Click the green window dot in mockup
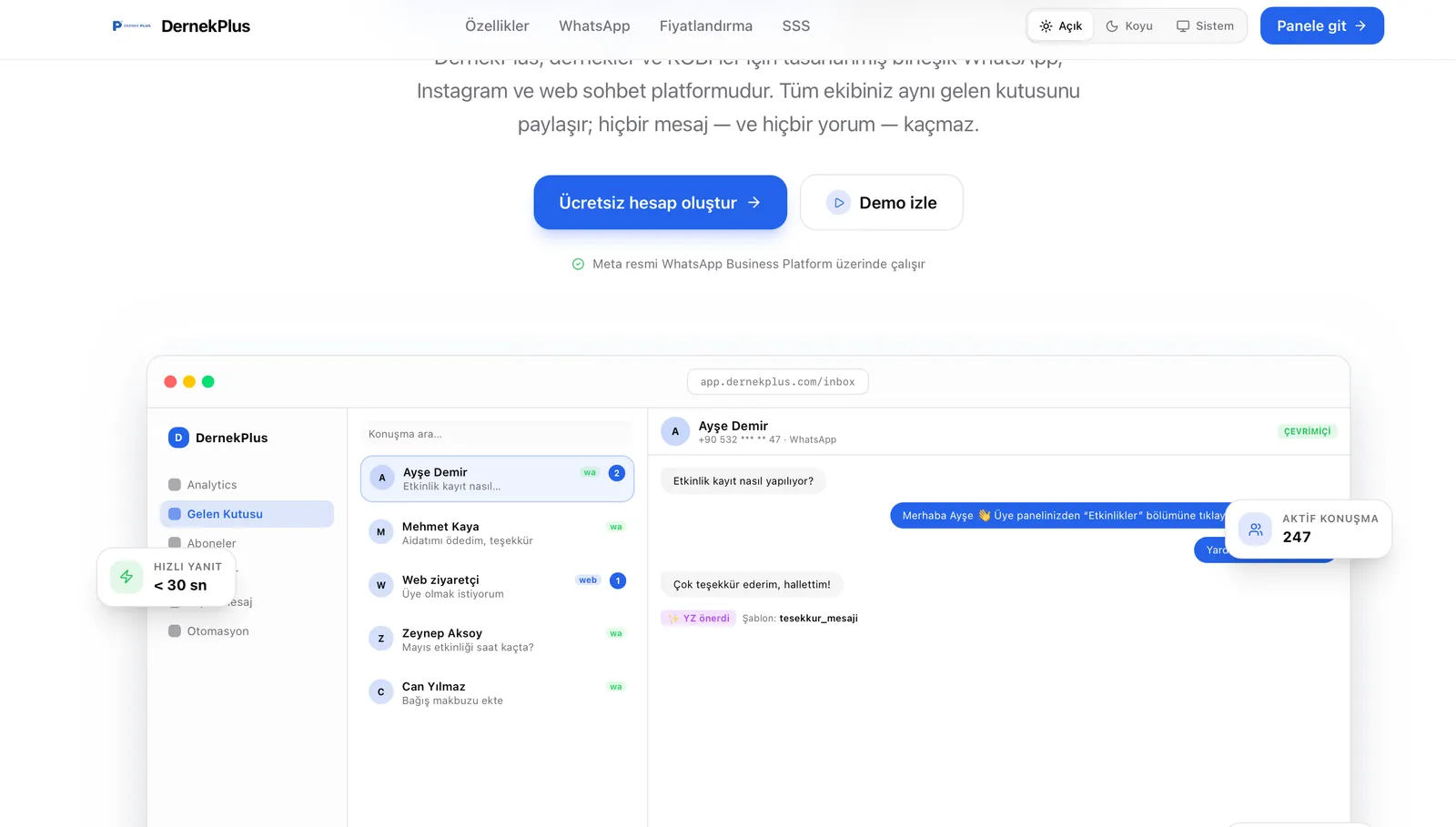The width and height of the screenshot is (1456, 827). coord(208,382)
